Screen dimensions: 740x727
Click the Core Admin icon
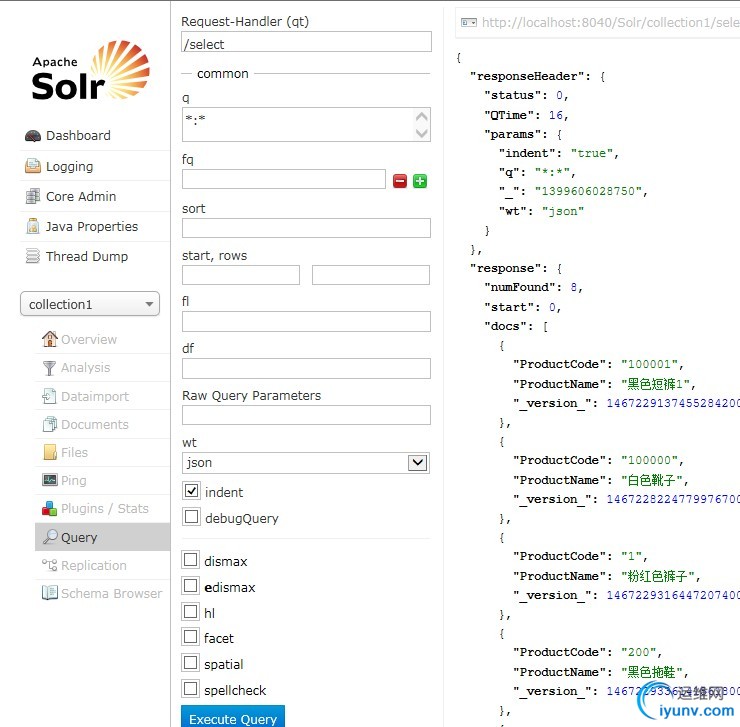click(33, 197)
